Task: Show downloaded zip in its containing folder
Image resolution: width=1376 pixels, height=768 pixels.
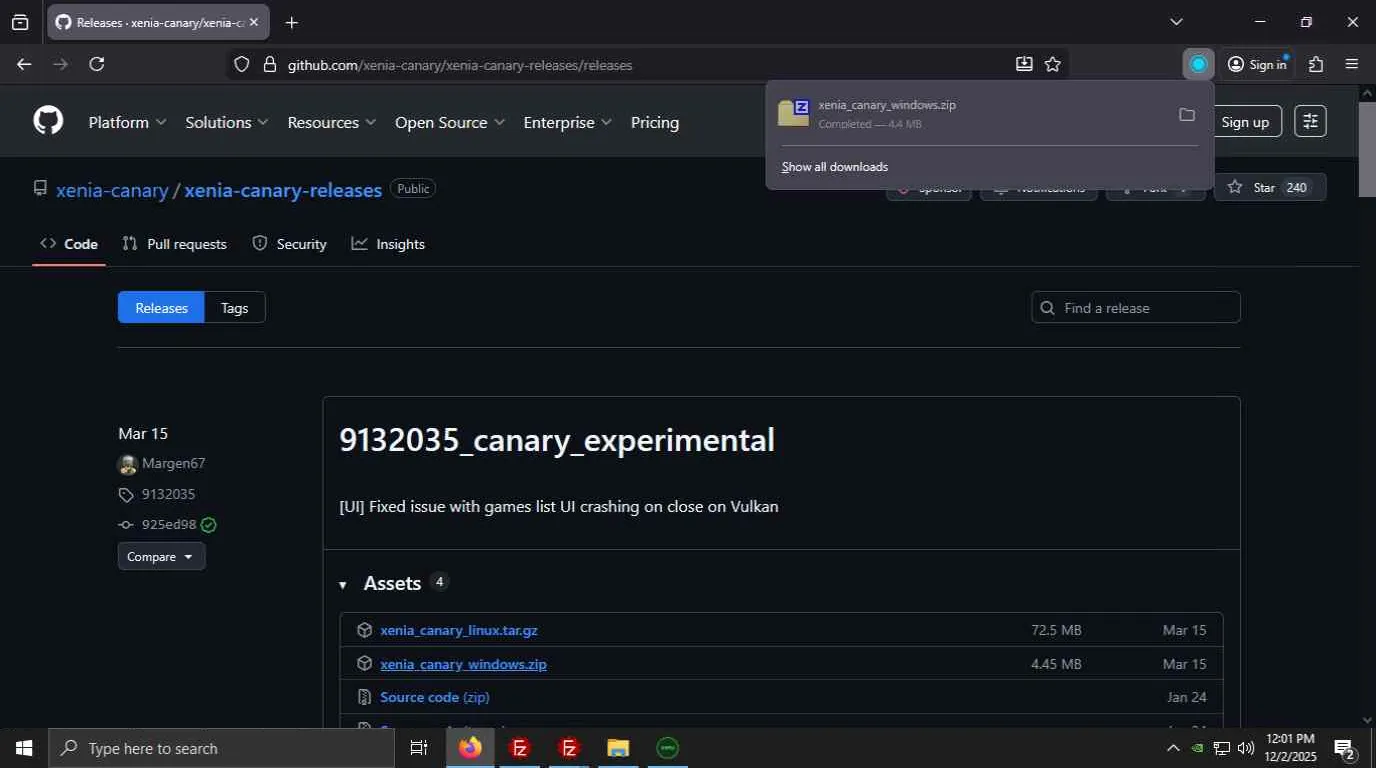Action: (1187, 114)
